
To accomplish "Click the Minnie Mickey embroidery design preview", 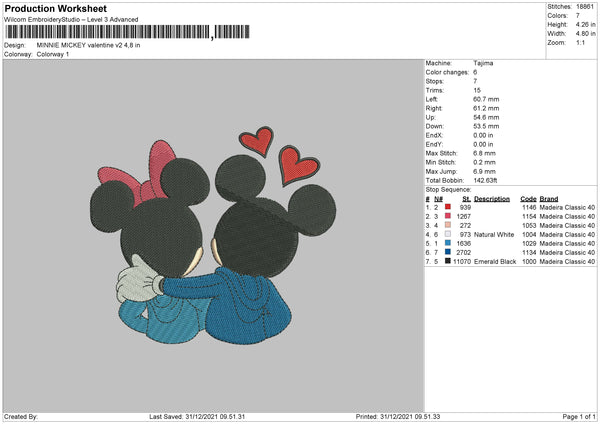I will pyautogui.click(x=213, y=236).
